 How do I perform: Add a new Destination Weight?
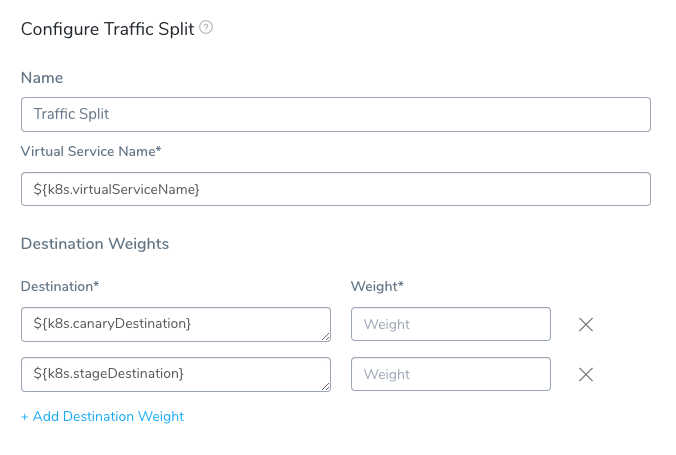(x=103, y=417)
